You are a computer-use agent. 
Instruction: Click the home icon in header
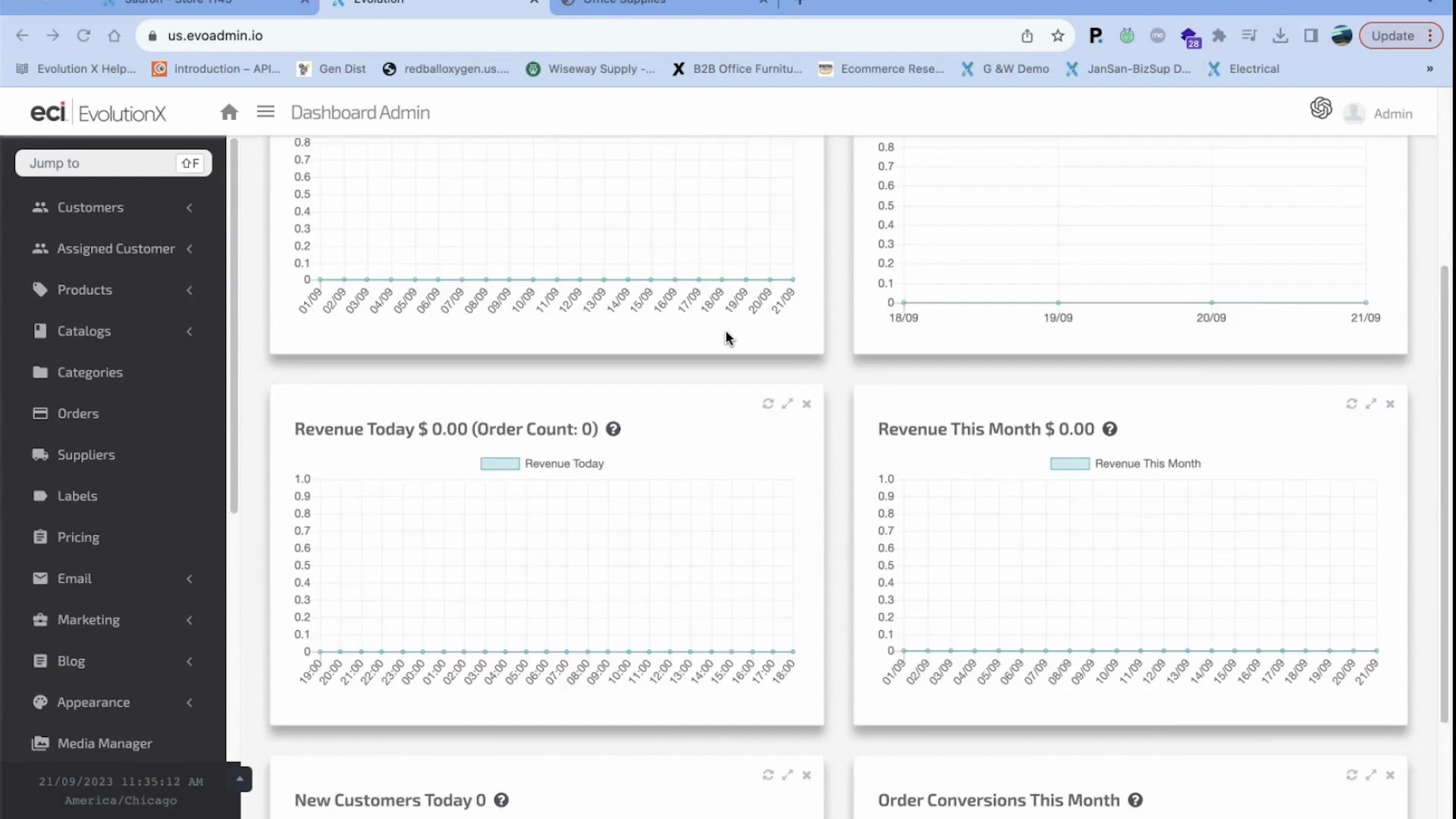point(229,112)
